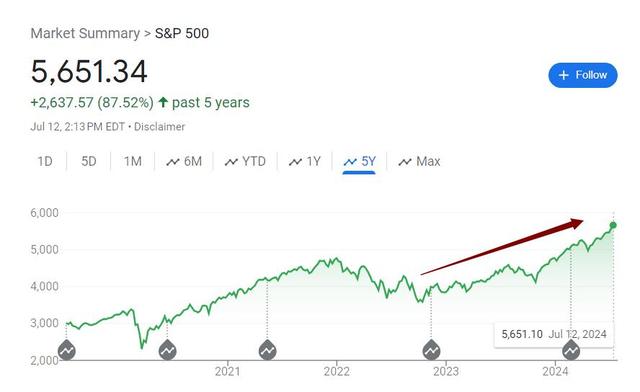Select the 1Y range tab

coord(305,162)
